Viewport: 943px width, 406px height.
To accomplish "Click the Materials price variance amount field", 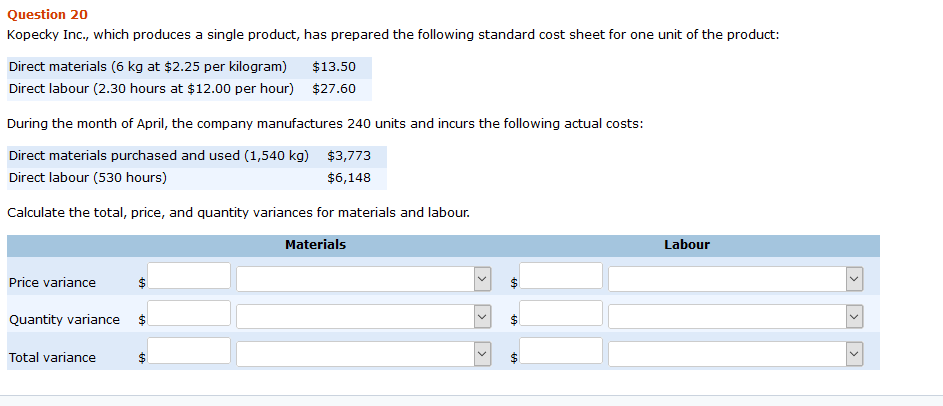I will 189,276.
